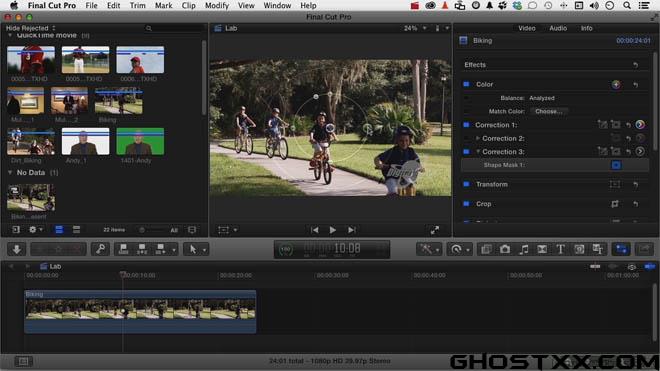Open the Generators browser

(579, 249)
